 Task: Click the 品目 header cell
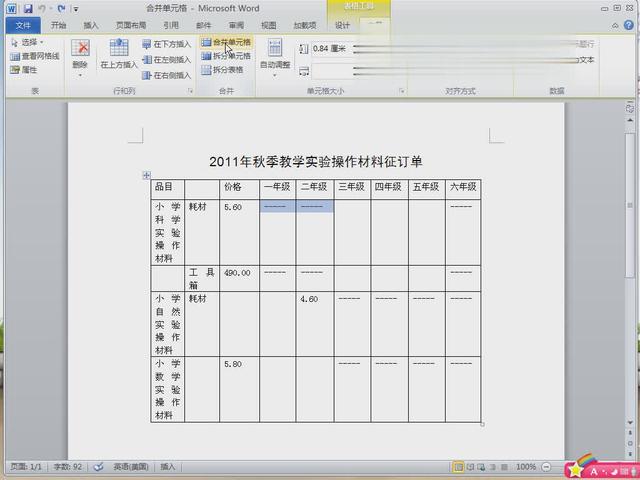167,189
